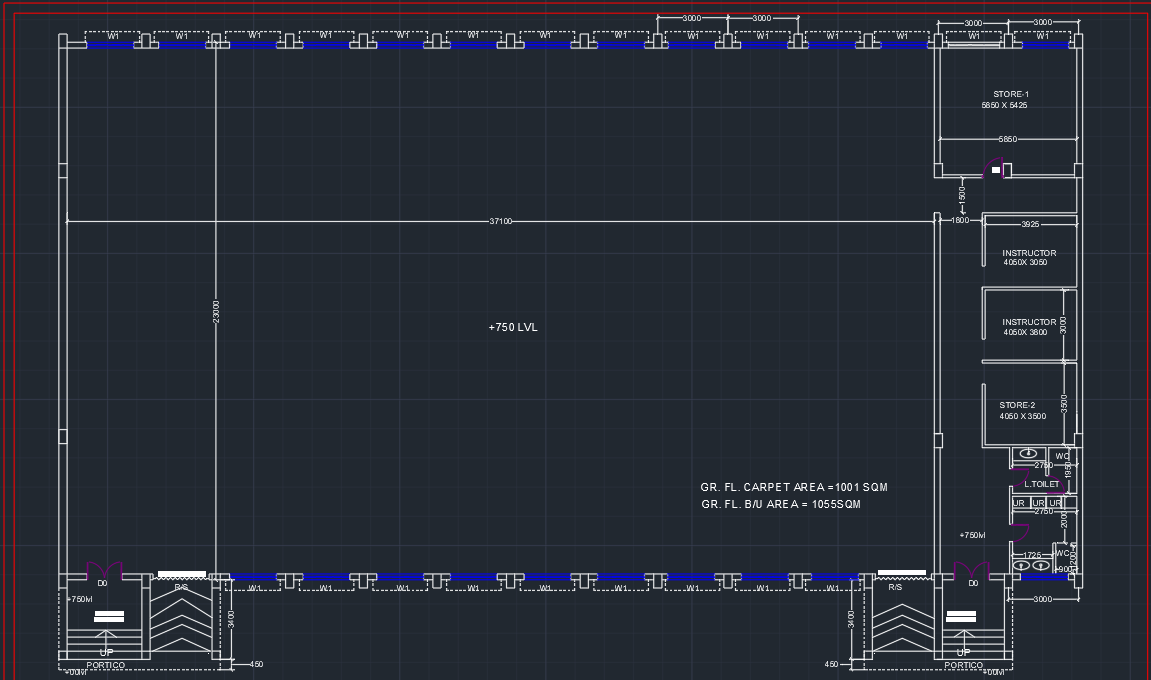This screenshot has width=1151, height=680.
Task: Select the STORE-1 room label
Action: (x=1011, y=94)
